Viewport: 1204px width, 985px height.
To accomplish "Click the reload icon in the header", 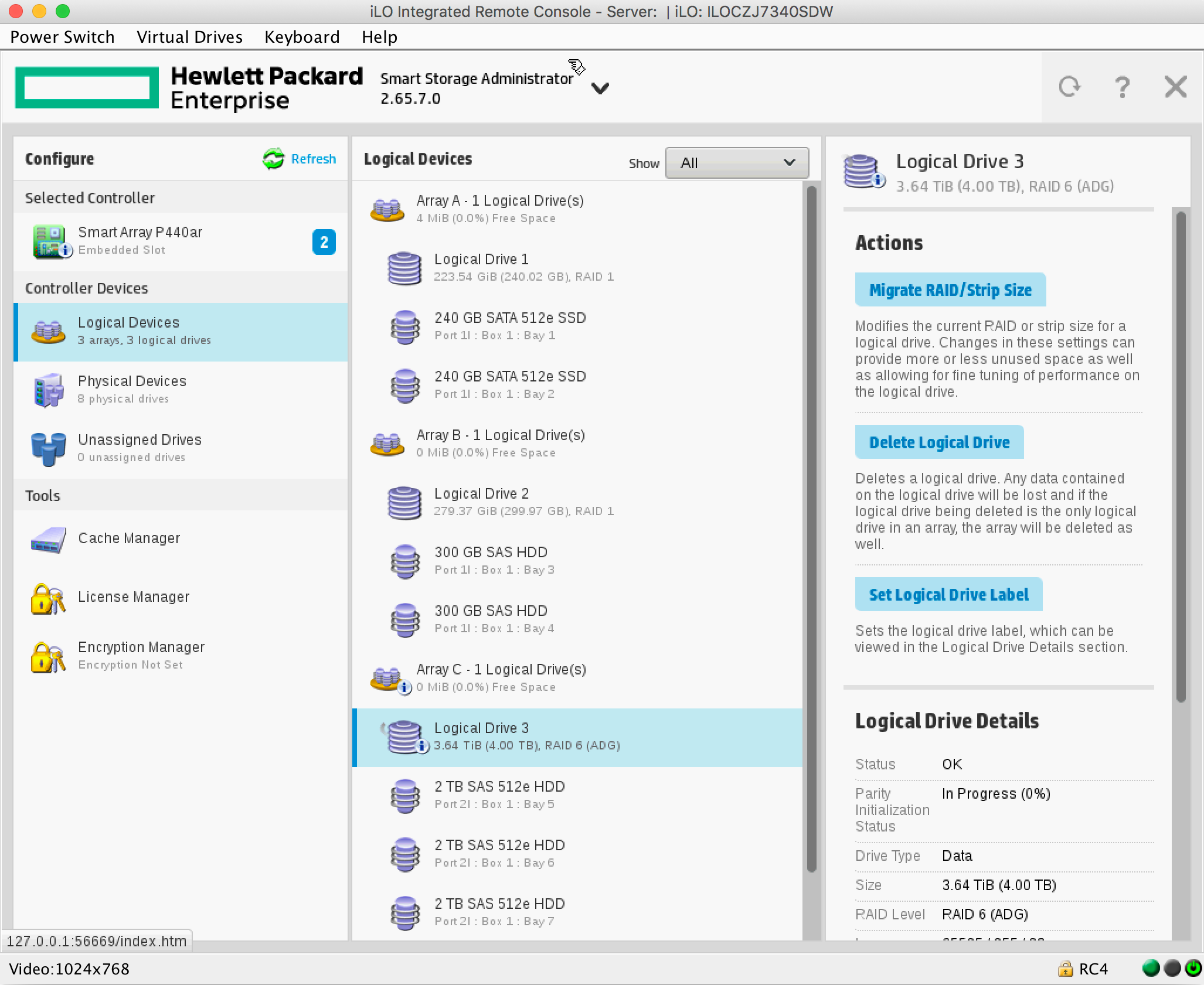I will tap(1070, 87).
